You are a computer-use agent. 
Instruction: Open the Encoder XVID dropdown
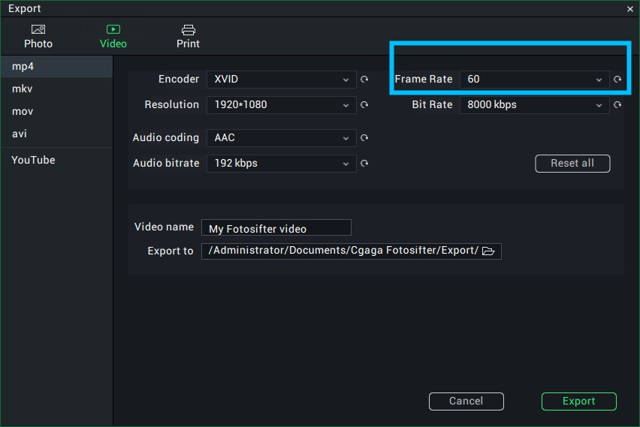coord(282,79)
